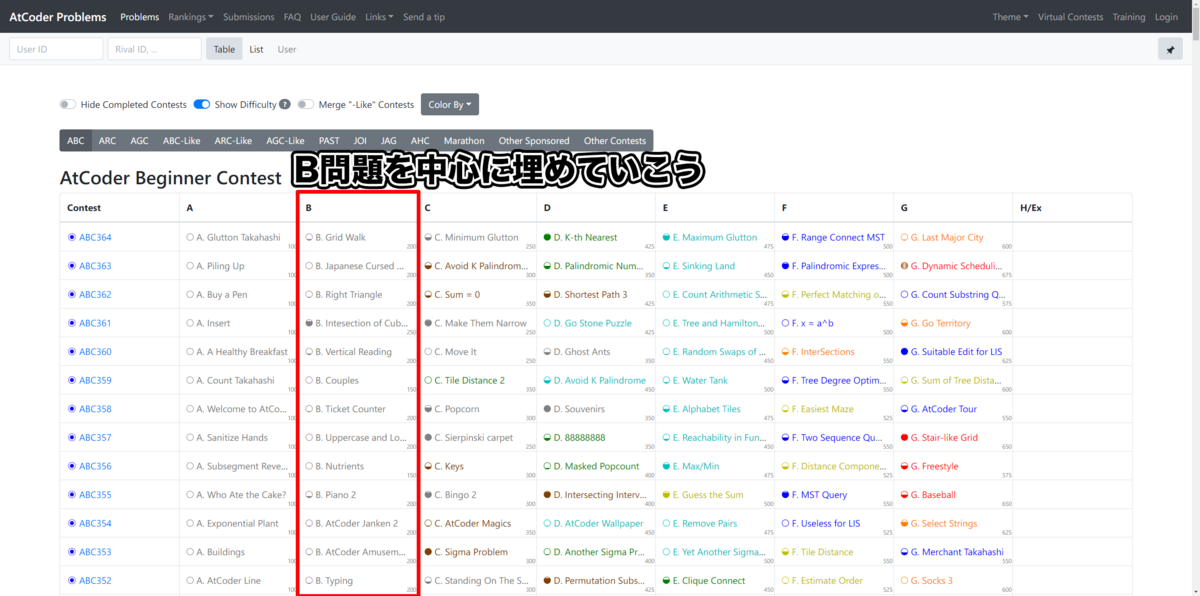Click the difficulty circle next to 88888888
The width and height of the screenshot is (1200, 596).
pyautogui.click(x=547, y=438)
